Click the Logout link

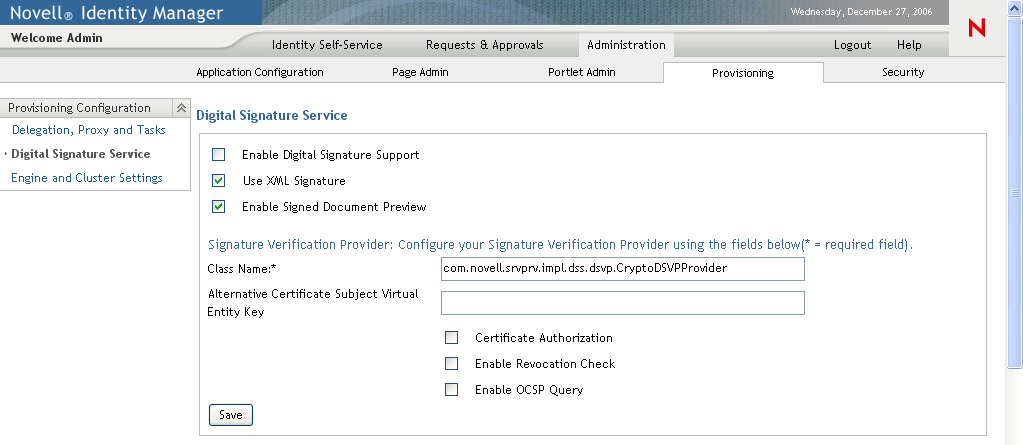click(x=852, y=45)
